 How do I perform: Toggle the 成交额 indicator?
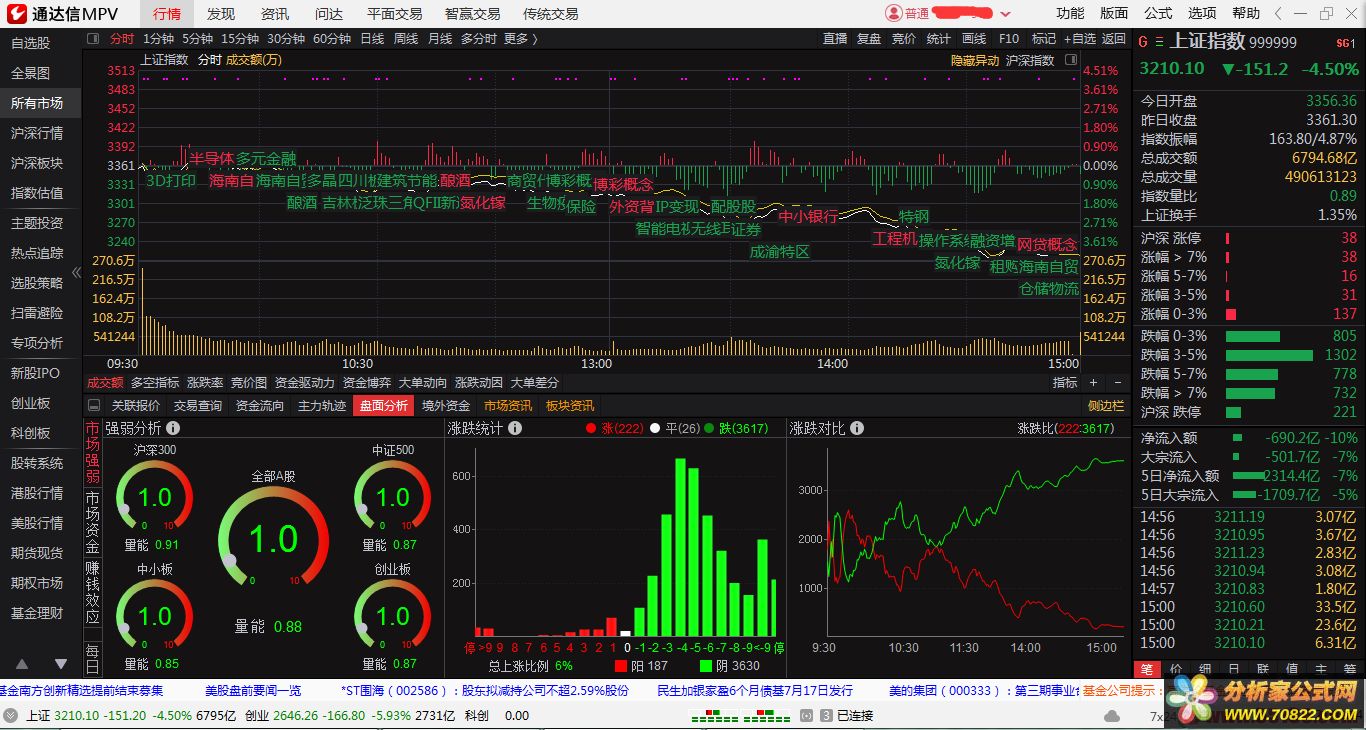point(105,382)
